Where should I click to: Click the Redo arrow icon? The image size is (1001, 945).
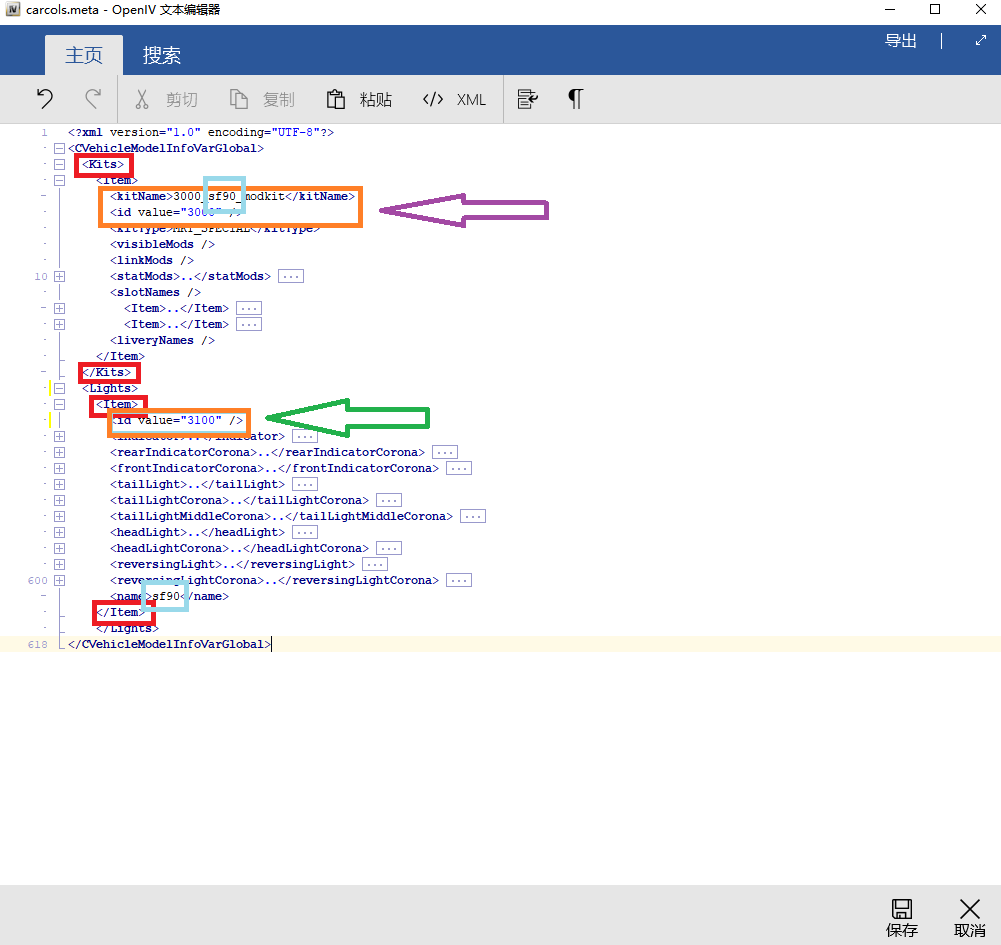click(x=93, y=99)
